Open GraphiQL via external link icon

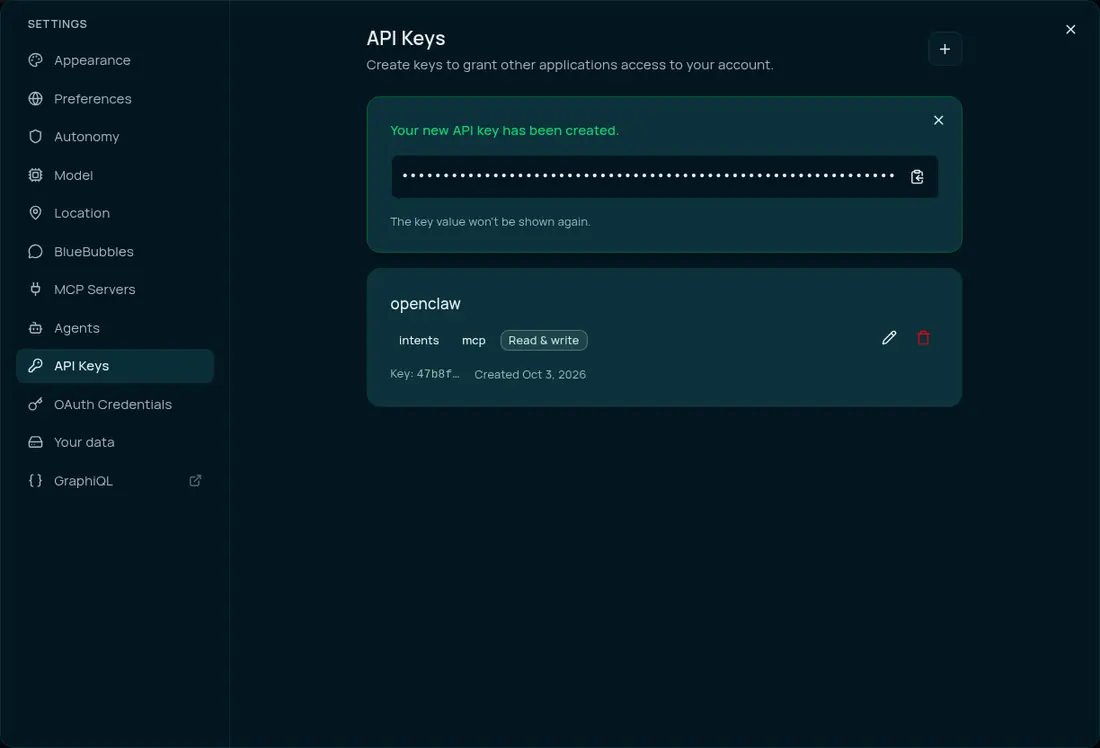click(x=195, y=481)
